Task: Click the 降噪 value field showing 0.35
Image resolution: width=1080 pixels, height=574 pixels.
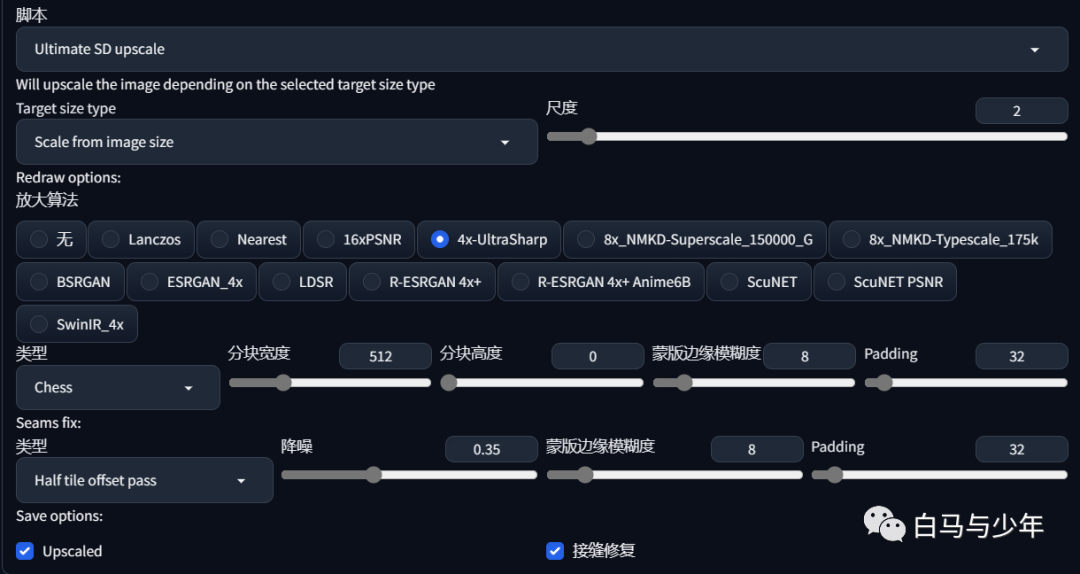Action: [491, 449]
